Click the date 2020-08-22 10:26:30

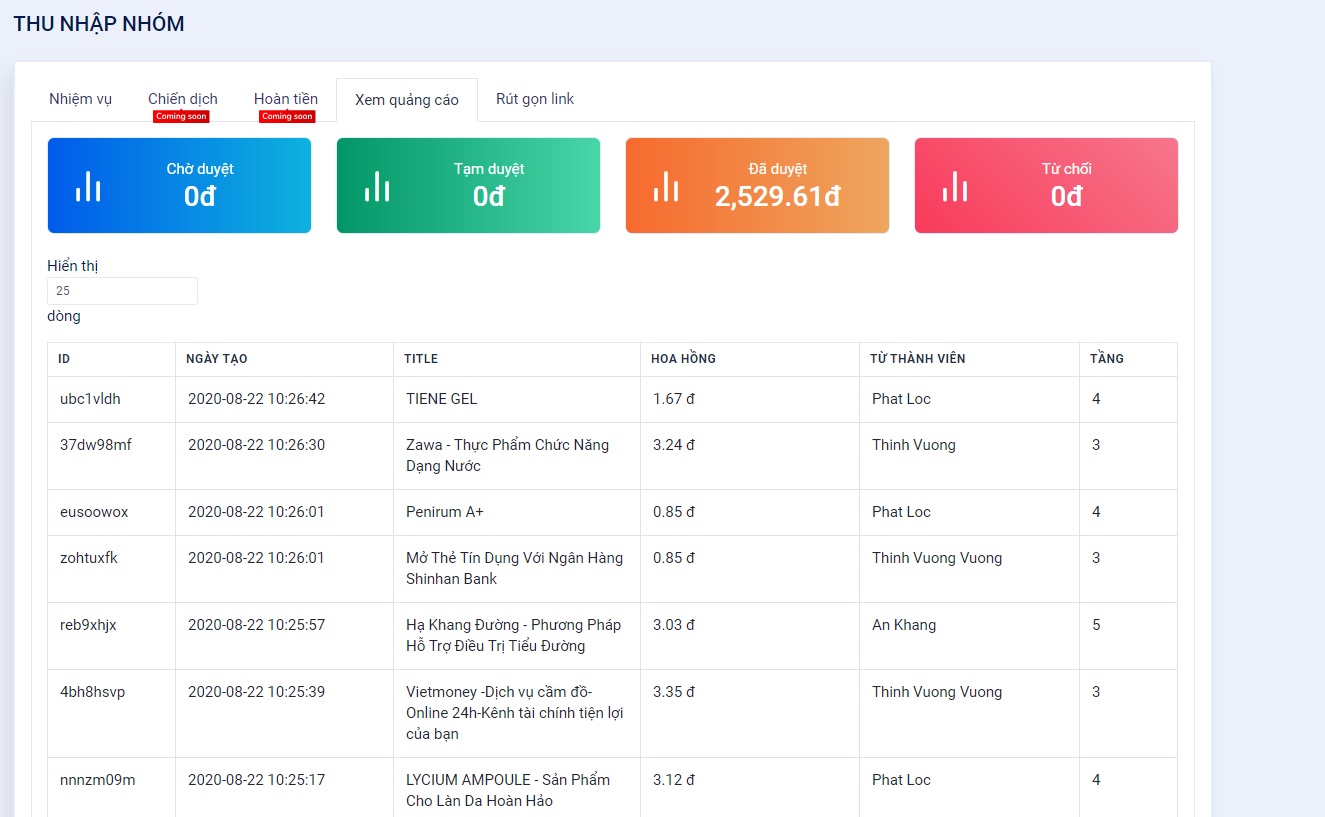[x=257, y=445]
